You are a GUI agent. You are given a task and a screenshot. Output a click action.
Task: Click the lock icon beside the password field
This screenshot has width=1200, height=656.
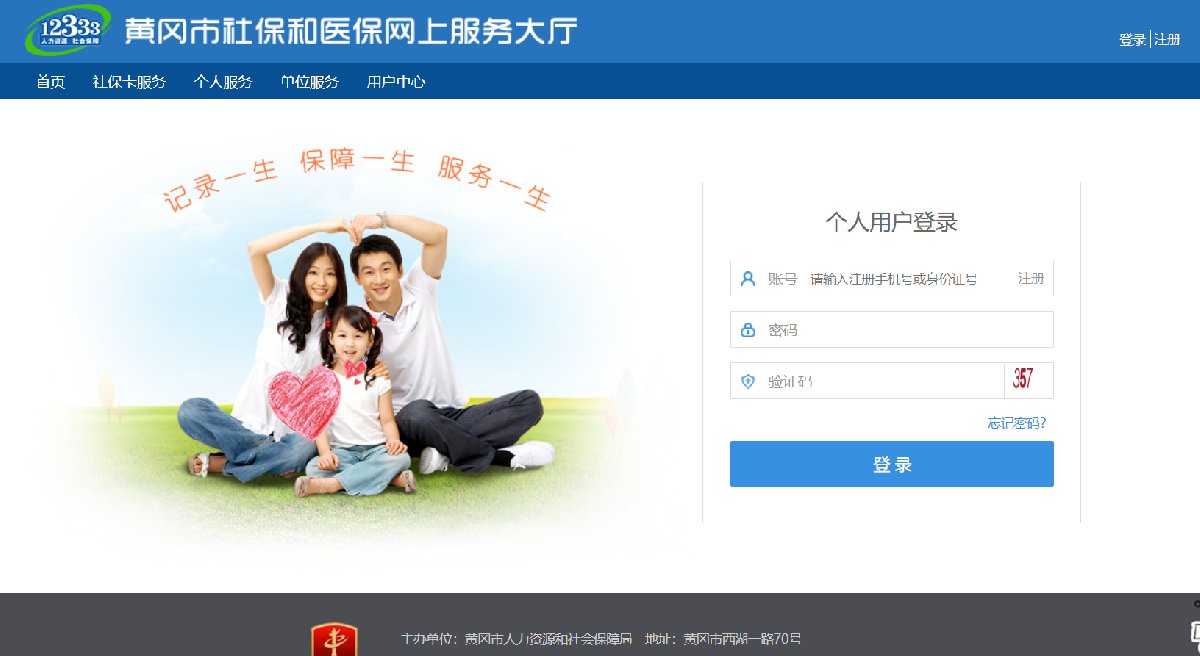747,330
